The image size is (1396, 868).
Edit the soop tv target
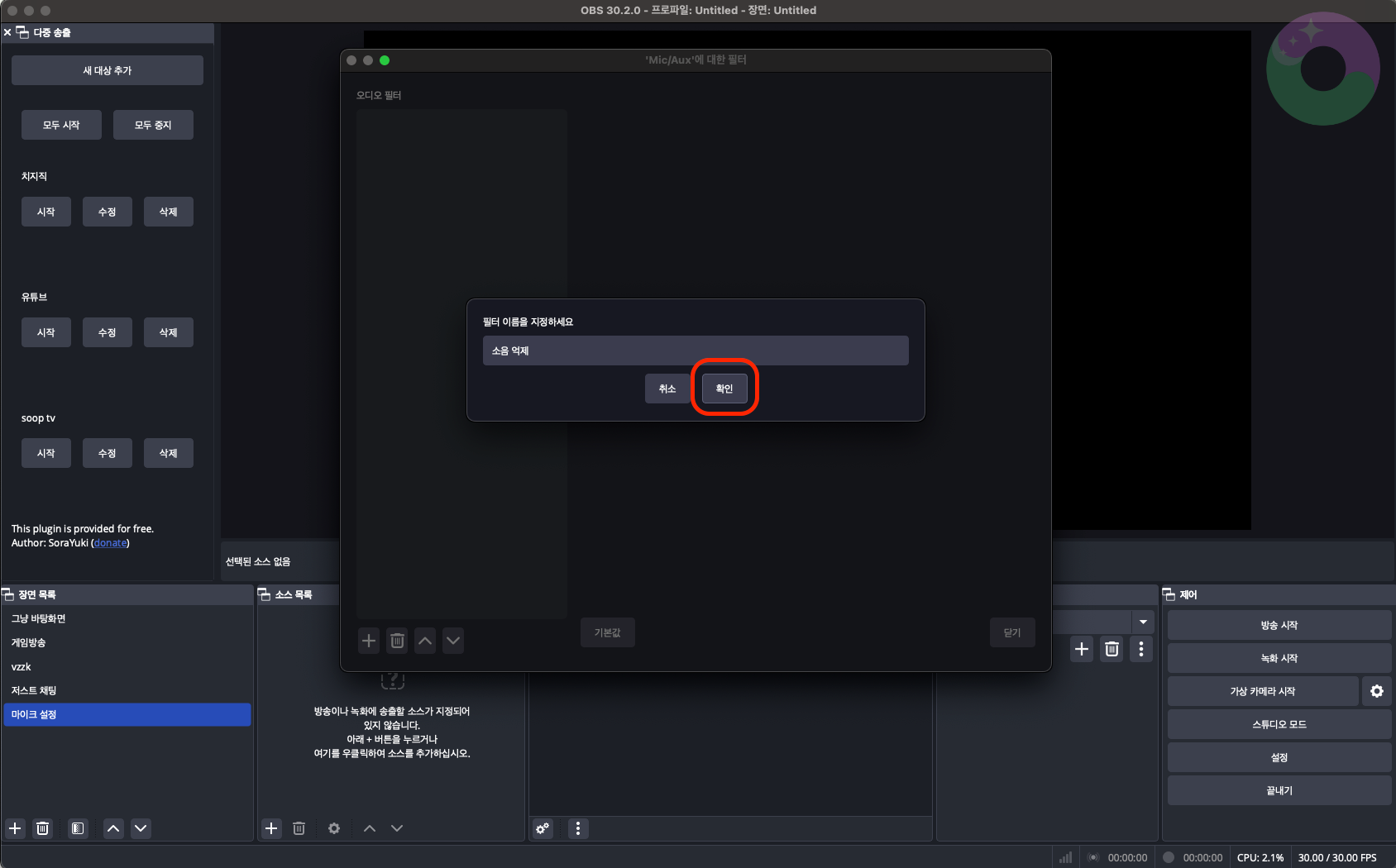point(108,453)
